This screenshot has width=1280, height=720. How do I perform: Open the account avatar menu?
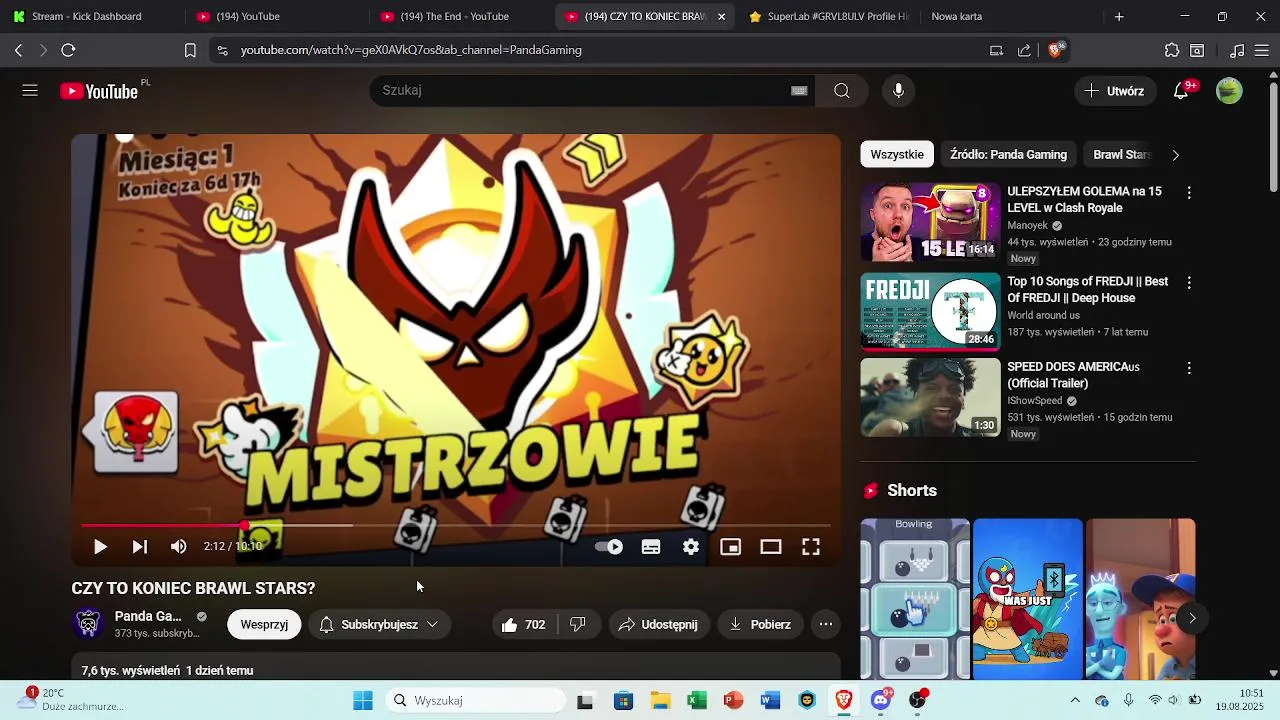1229,91
